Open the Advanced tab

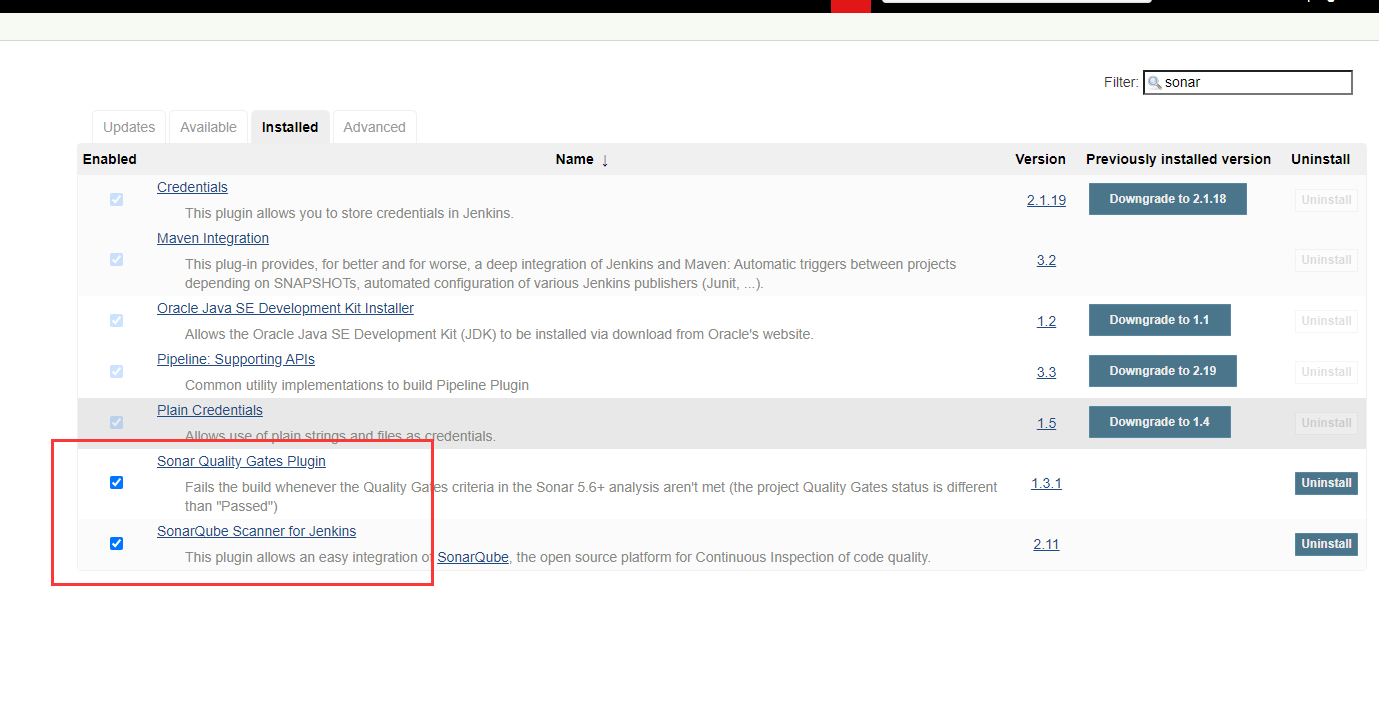[374, 126]
